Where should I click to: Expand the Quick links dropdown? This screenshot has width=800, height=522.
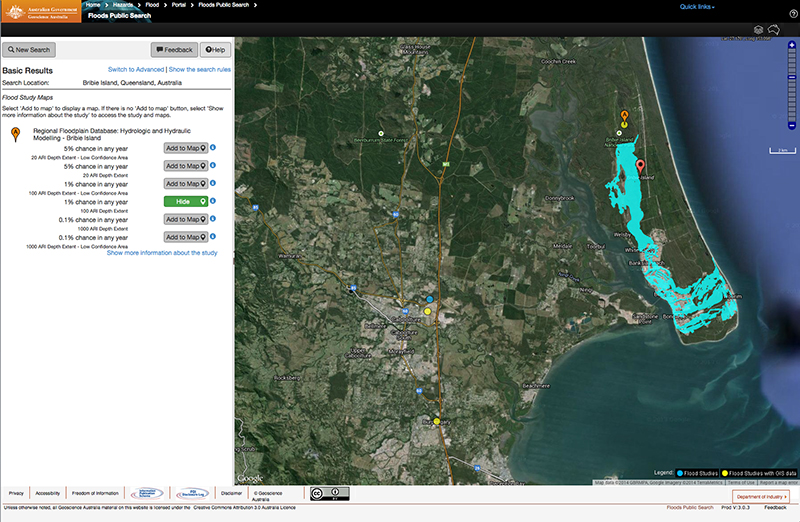(697, 6)
